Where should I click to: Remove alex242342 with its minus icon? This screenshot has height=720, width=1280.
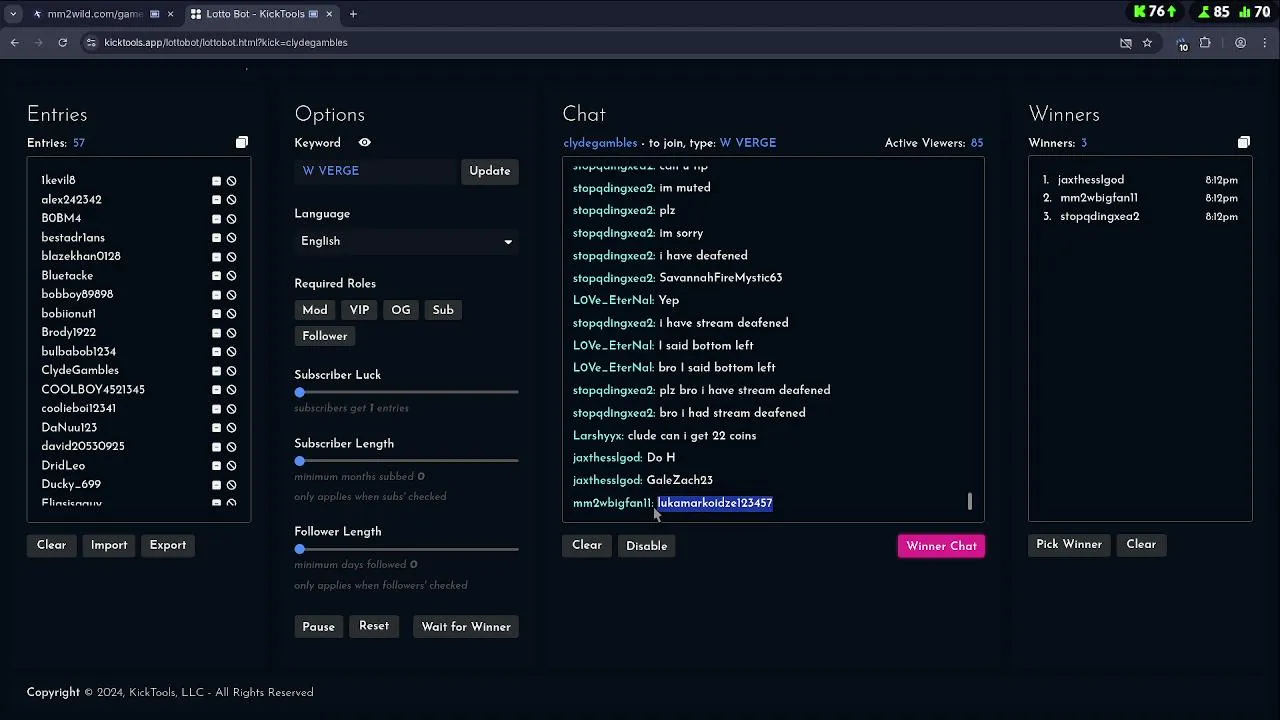pyautogui.click(x=216, y=200)
